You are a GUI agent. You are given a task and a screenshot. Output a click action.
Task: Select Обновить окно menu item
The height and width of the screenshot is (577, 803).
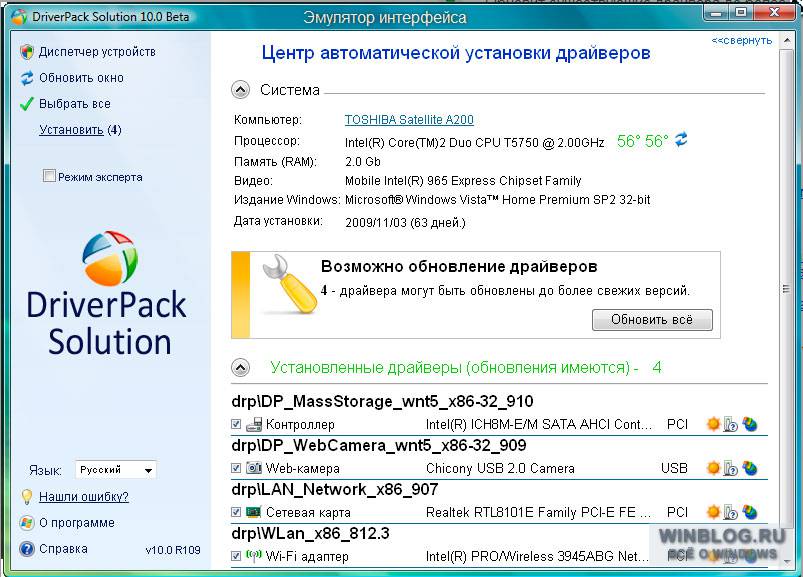pyautogui.click(x=81, y=78)
